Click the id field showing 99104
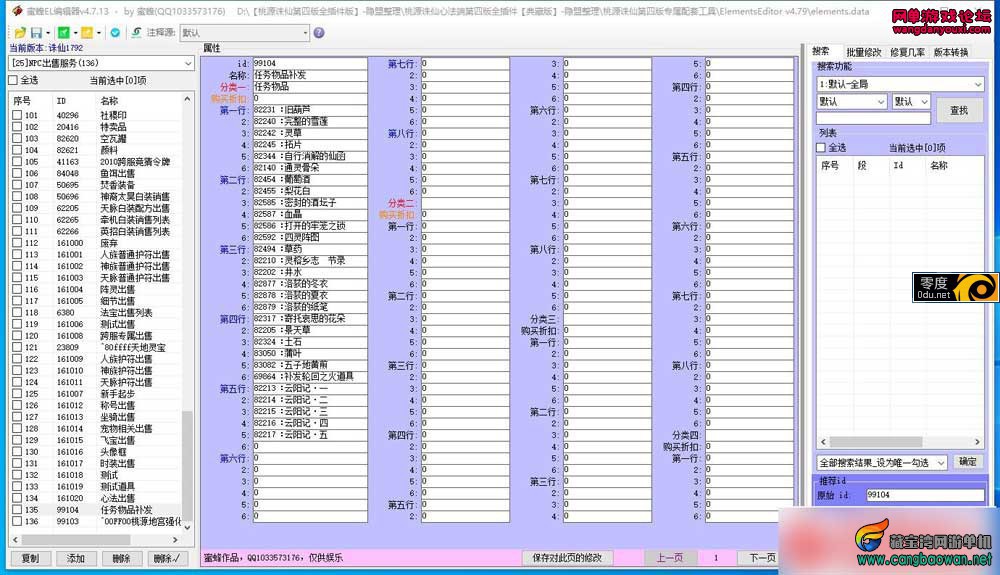The image size is (1000, 575). [310, 63]
